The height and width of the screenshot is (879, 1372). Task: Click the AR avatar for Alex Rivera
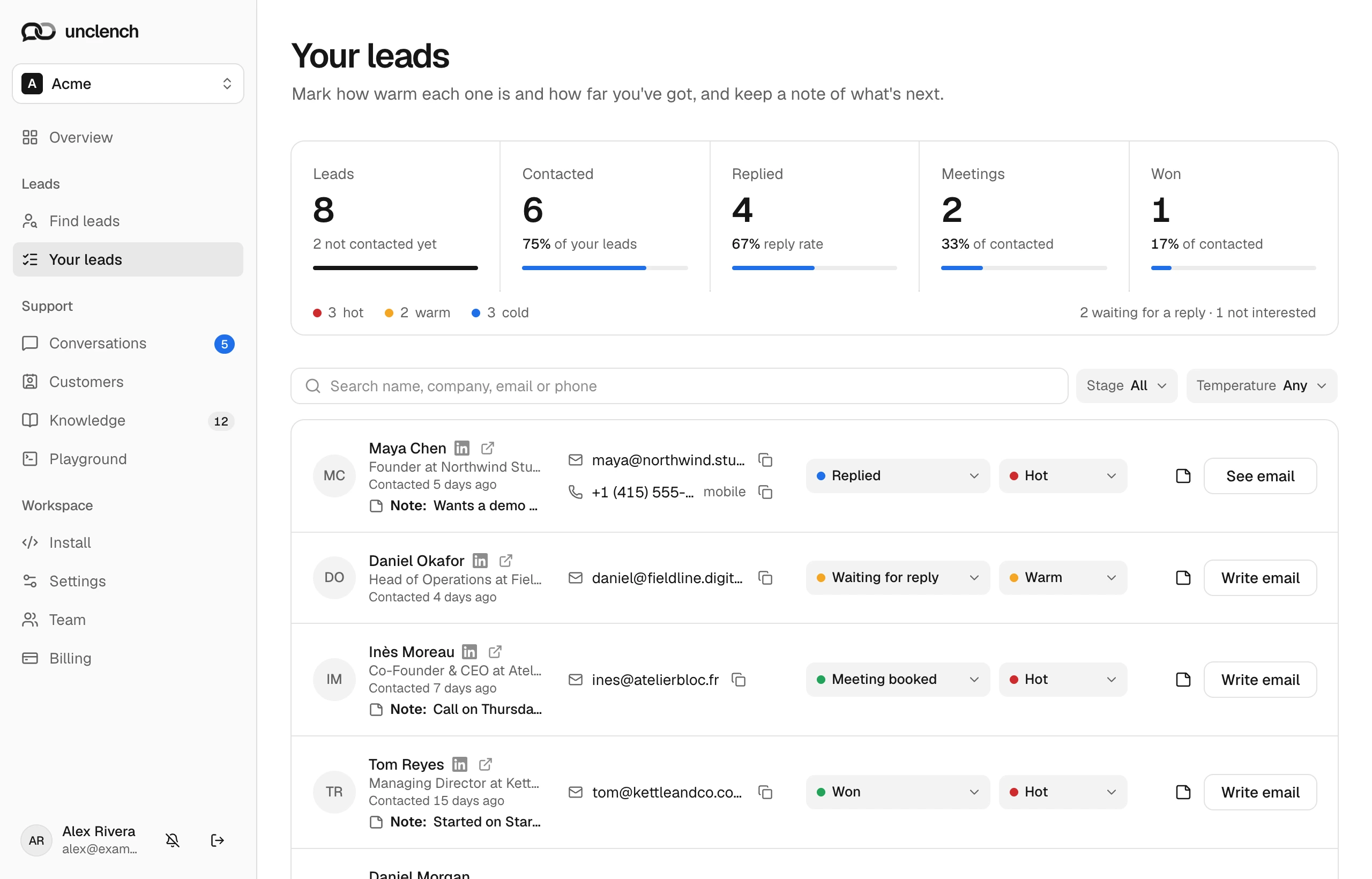pos(36,840)
